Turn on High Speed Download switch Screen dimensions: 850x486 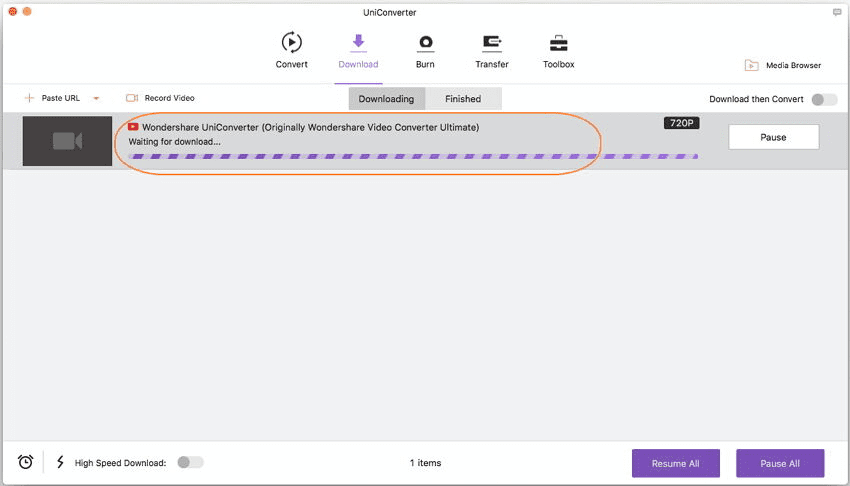(190, 462)
